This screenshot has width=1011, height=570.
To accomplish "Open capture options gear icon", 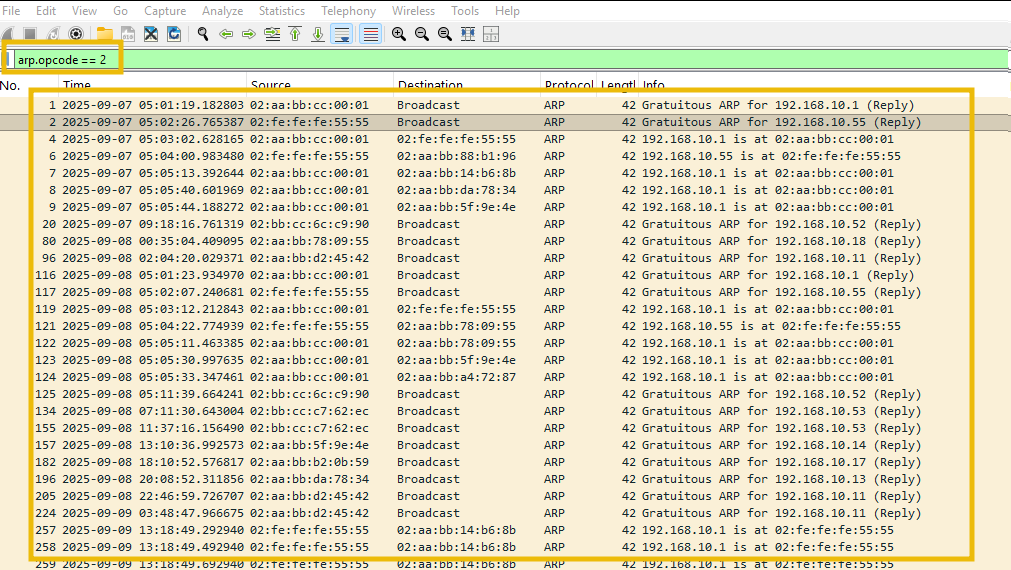I will coord(76,34).
